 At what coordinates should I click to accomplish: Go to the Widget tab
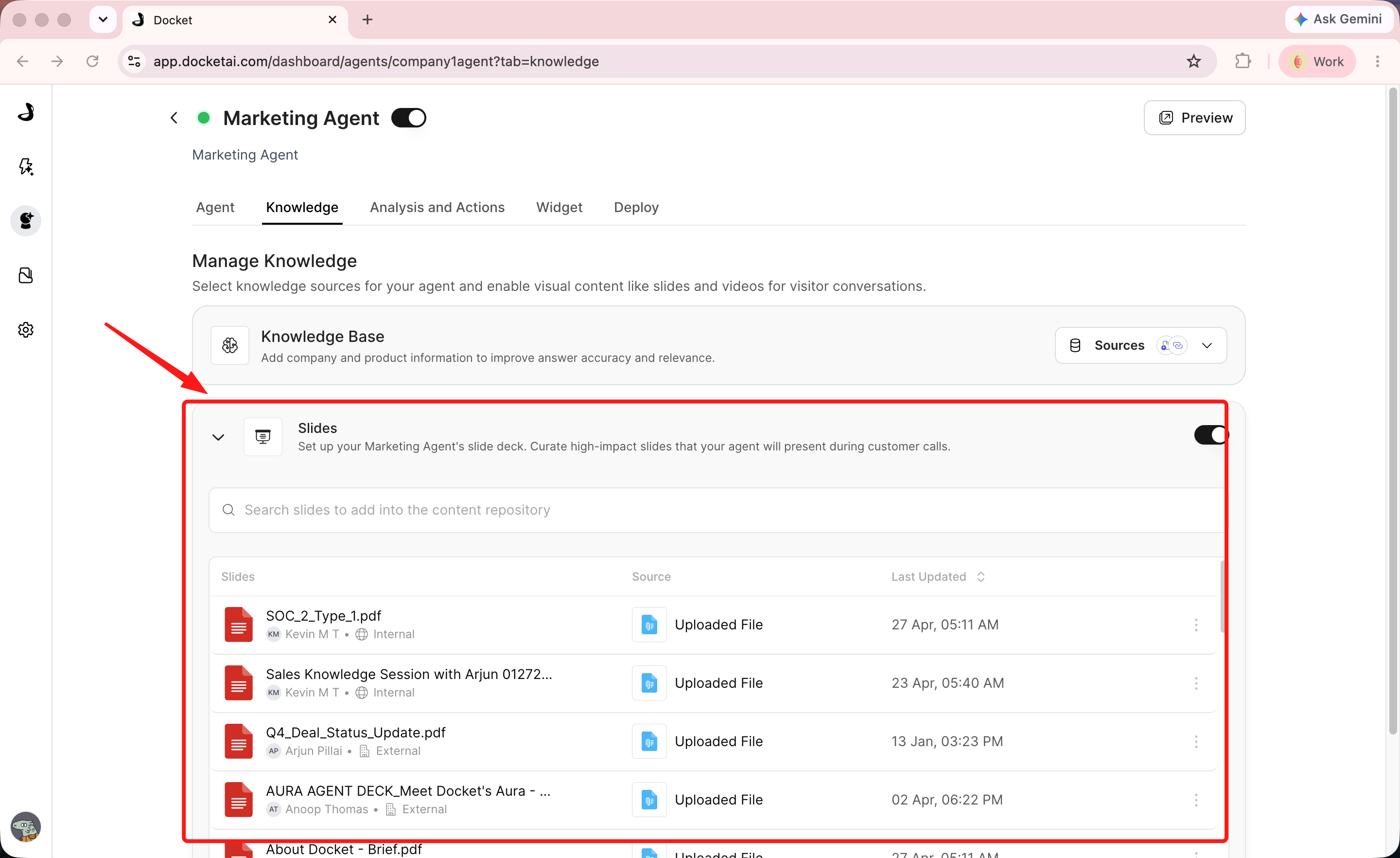tap(559, 208)
